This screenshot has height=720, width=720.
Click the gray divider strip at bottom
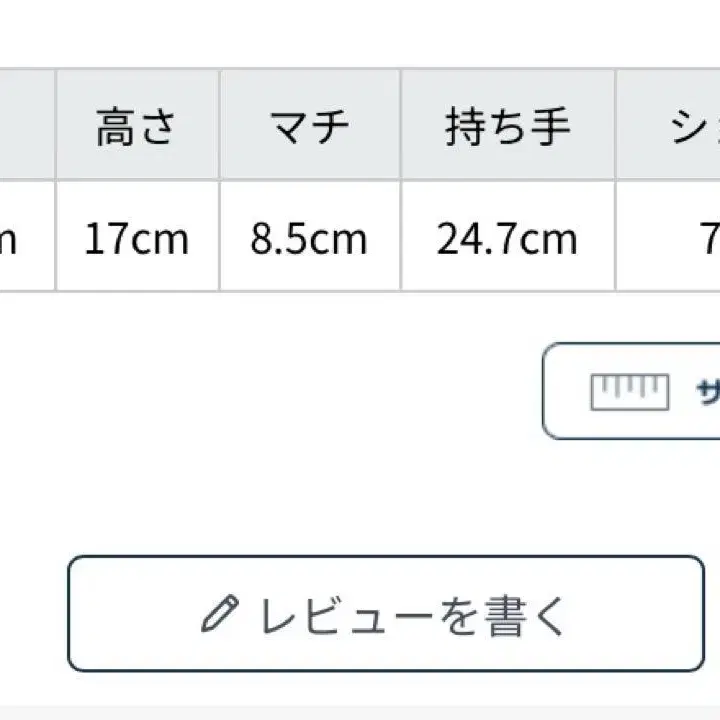click(360, 711)
